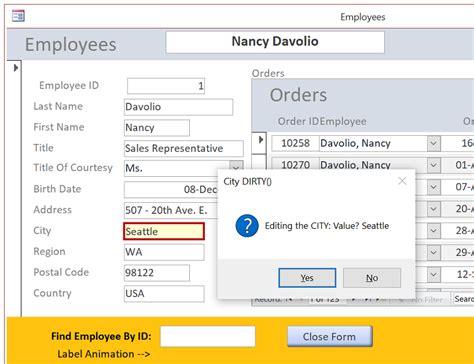
Task: Click Order ID cell 10258
Action: coord(295,143)
